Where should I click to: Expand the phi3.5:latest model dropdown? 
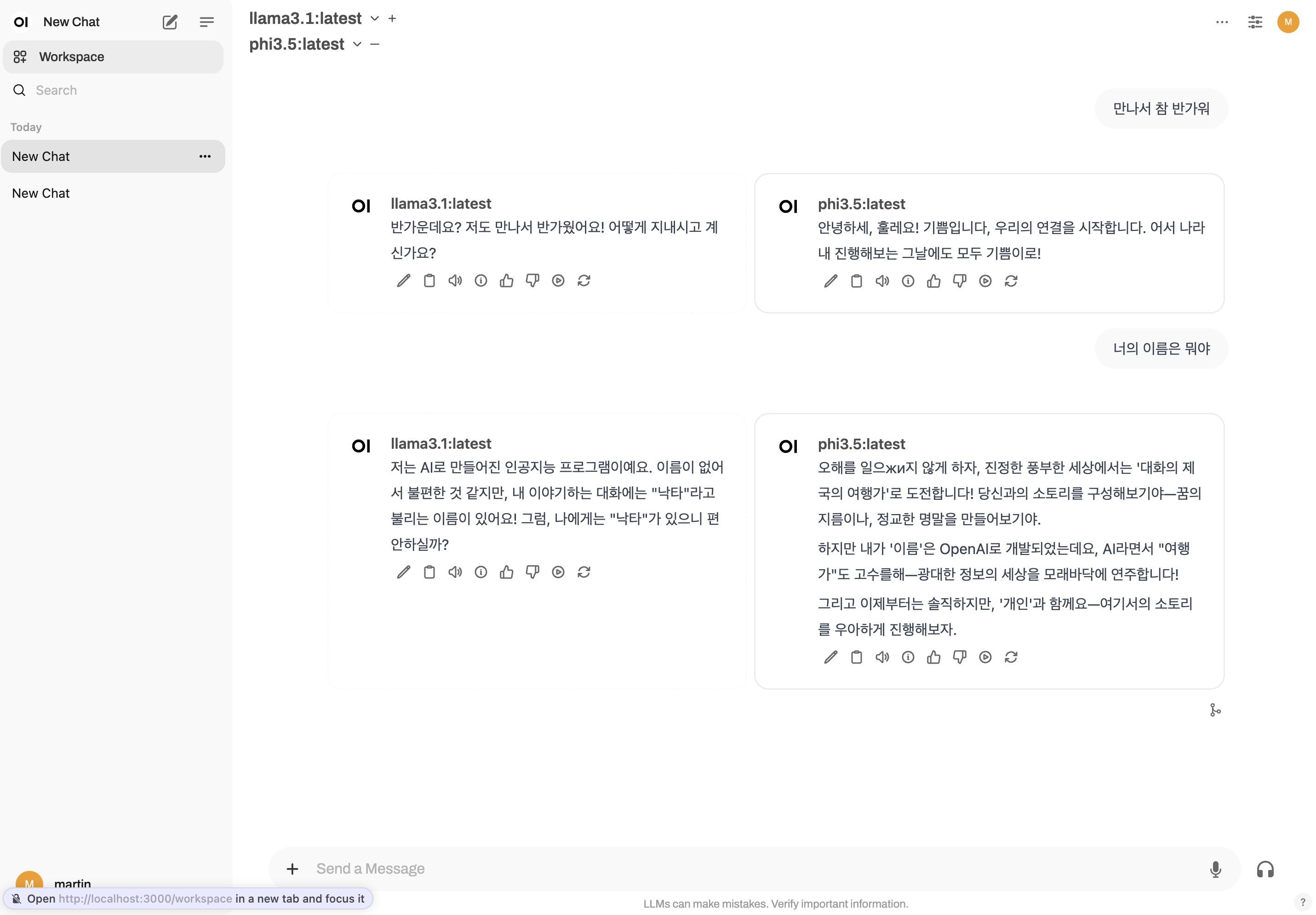tap(357, 44)
